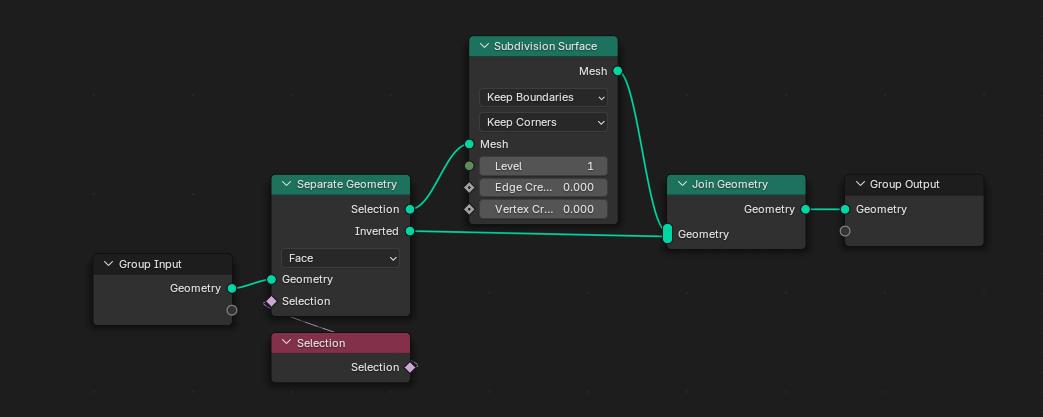The width and height of the screenshot is (1043, 417).
Task: Click the Separate Geometry Selection diamond input socket
Action: (x=271, y=301)
